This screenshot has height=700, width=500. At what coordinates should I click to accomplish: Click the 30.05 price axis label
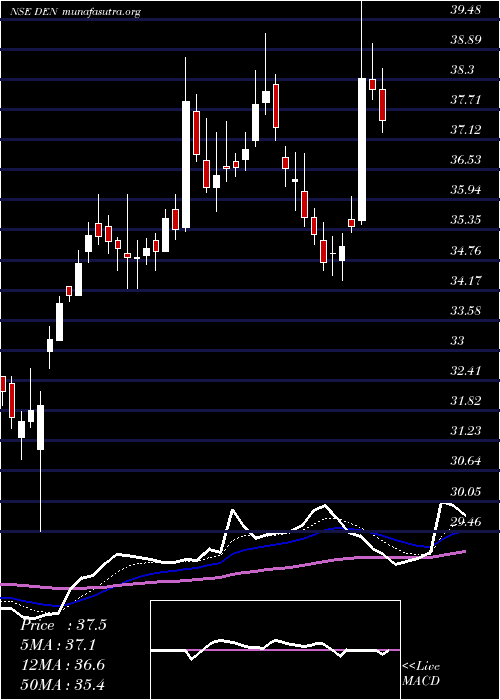(465, 492)
